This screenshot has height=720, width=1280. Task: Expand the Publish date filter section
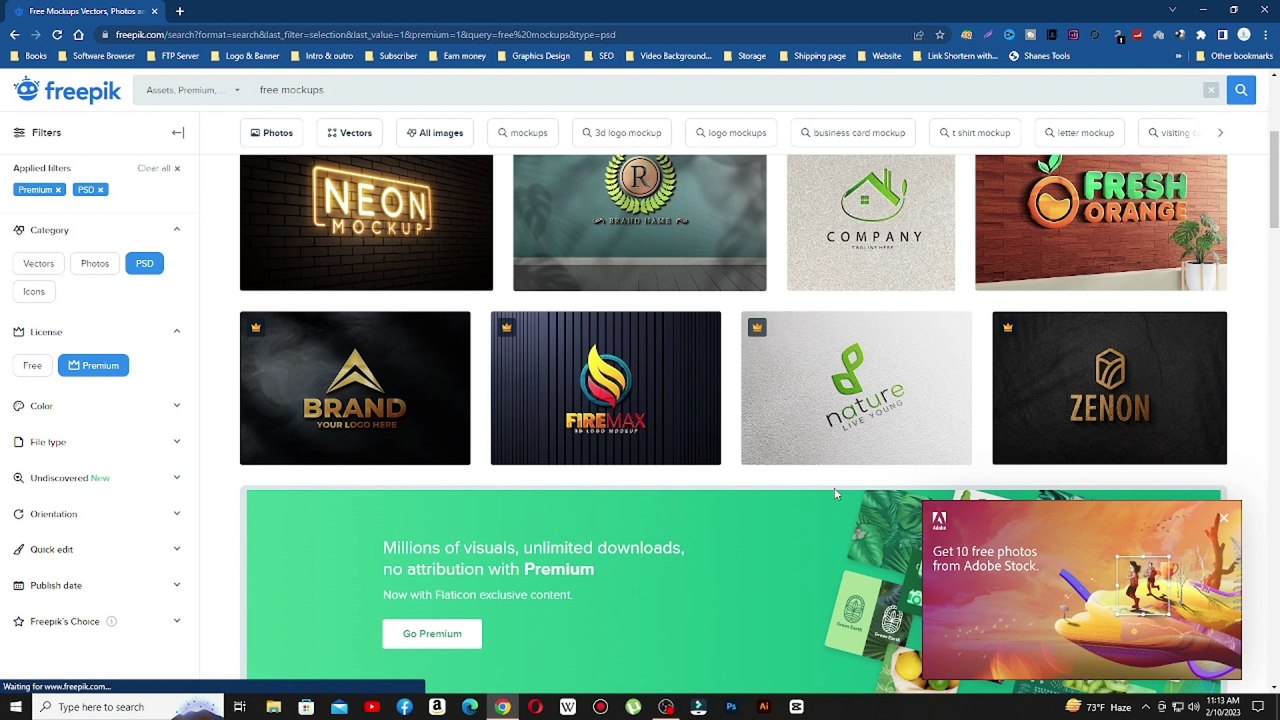(177, 585)
